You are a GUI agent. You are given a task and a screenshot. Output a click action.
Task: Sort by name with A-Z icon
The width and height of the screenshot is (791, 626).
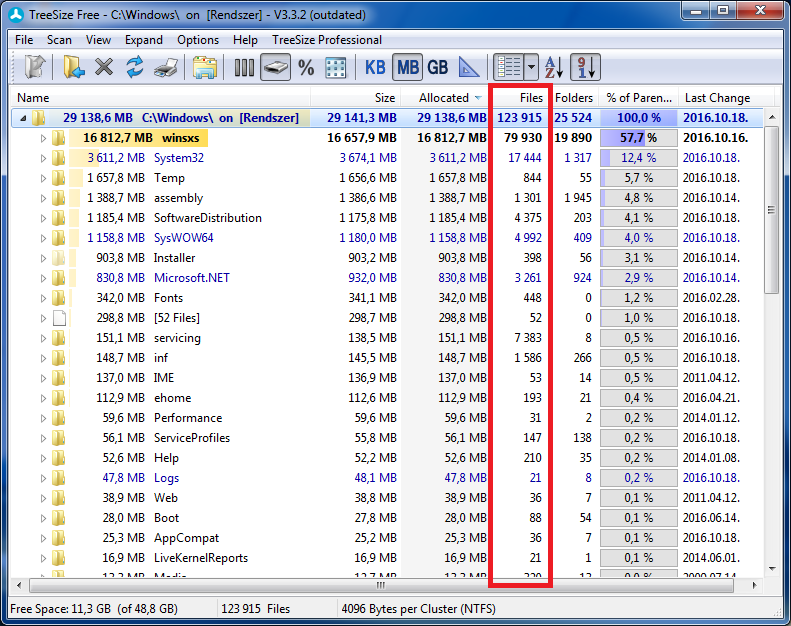tap(554, 68)
